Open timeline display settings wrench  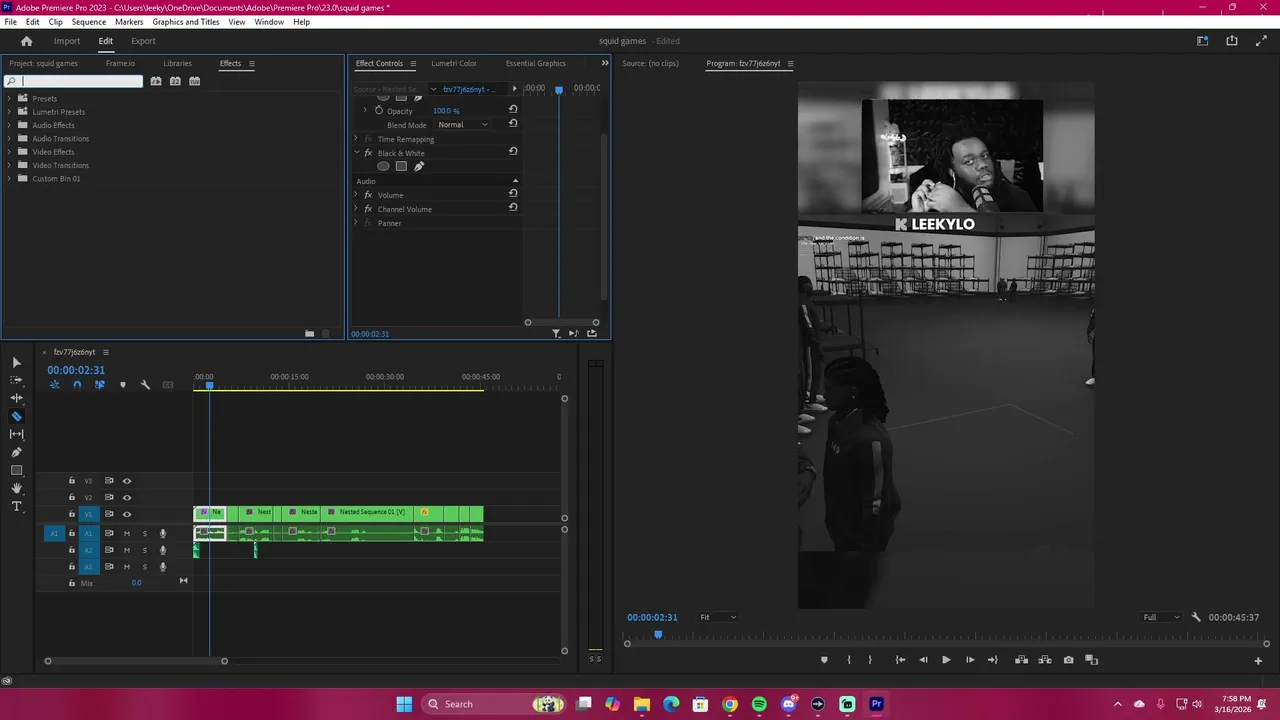(145, 385)
